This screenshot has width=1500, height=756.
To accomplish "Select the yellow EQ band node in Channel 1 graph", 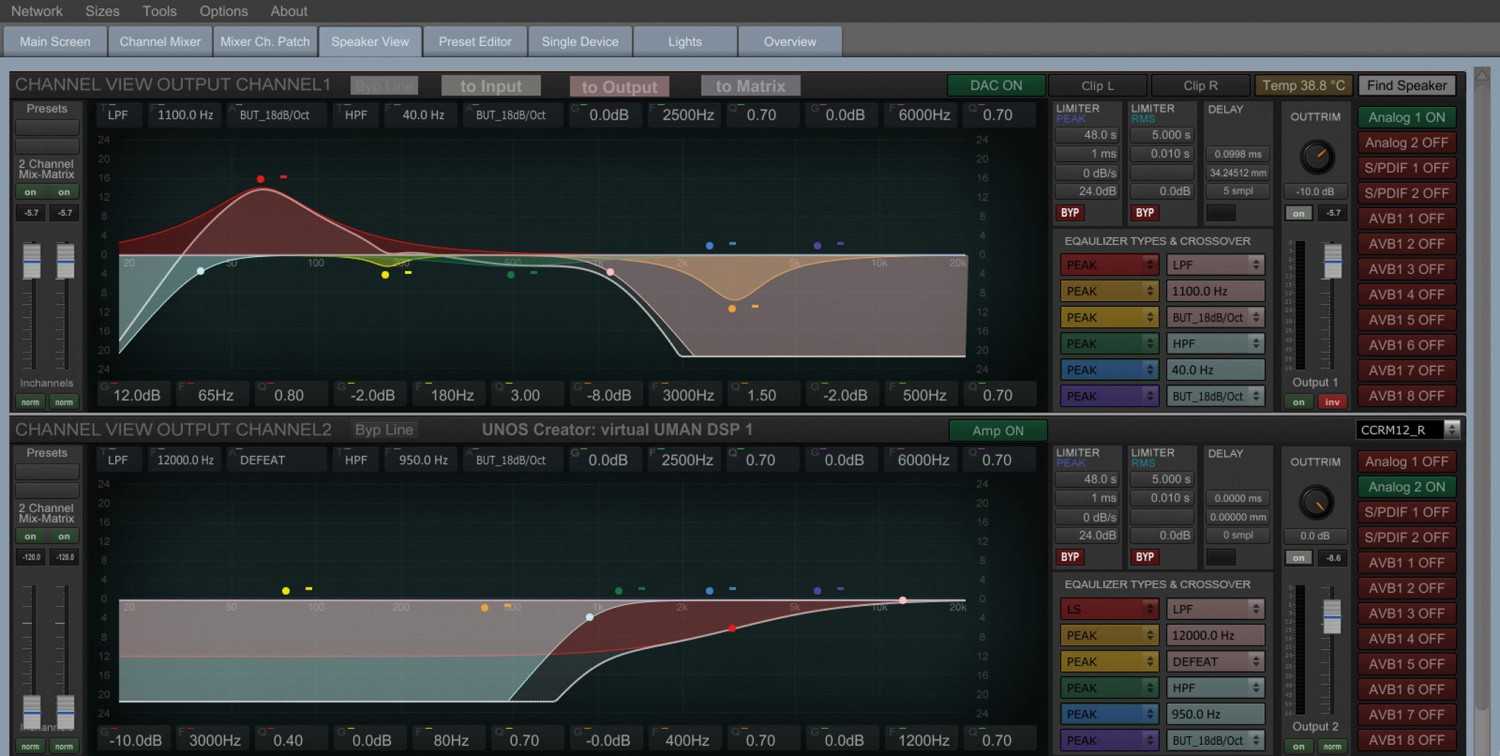I will (x=385, y=274).
